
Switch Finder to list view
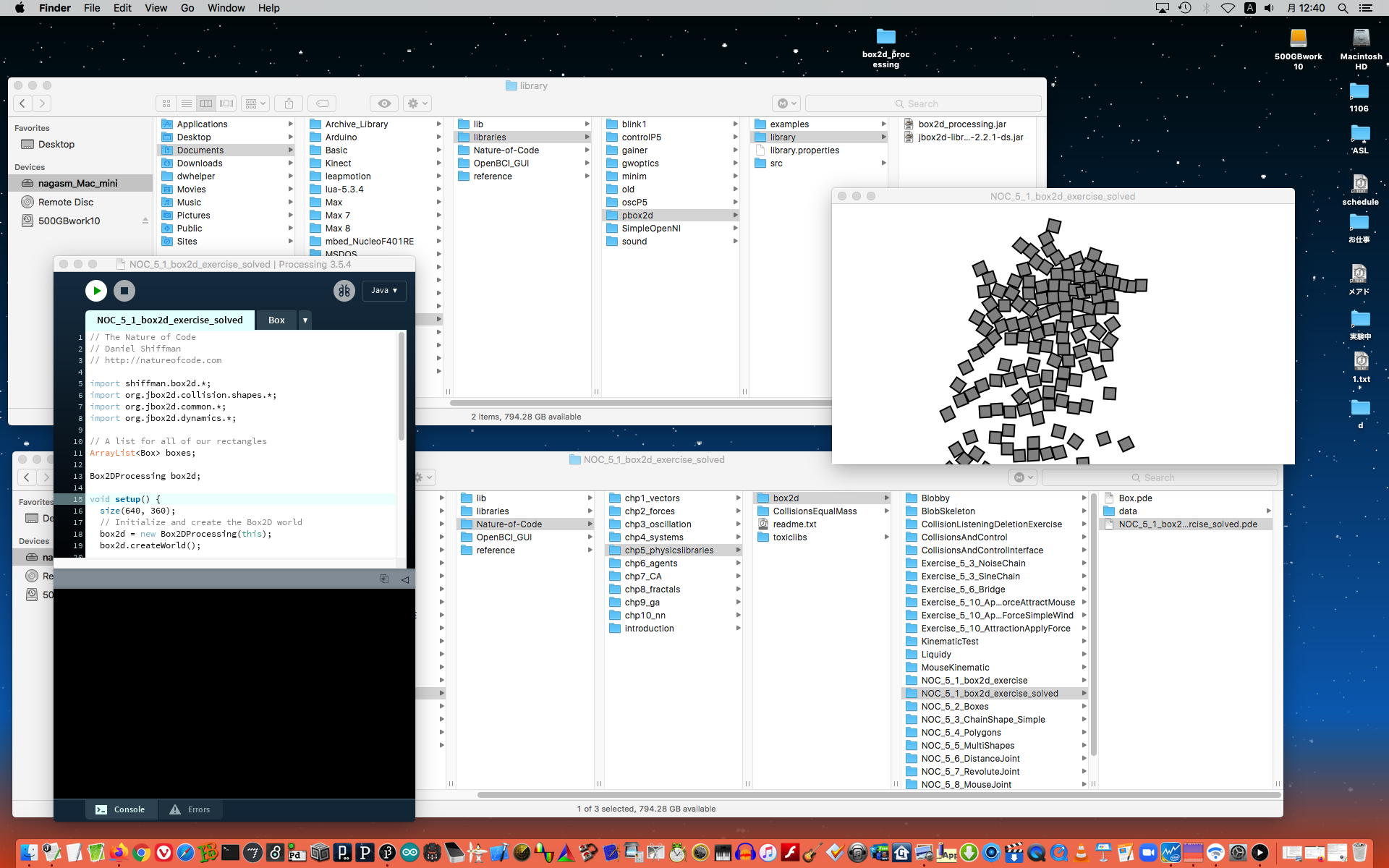(187, 103)
